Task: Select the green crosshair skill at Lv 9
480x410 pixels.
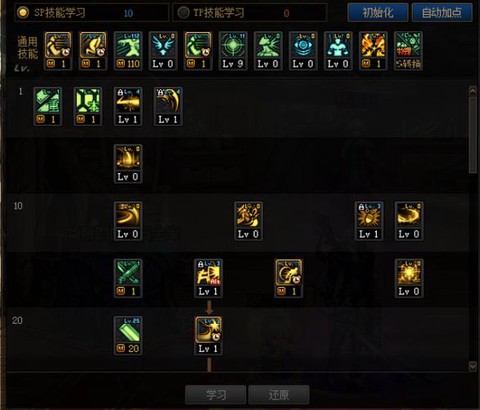Action: (233, 51)
